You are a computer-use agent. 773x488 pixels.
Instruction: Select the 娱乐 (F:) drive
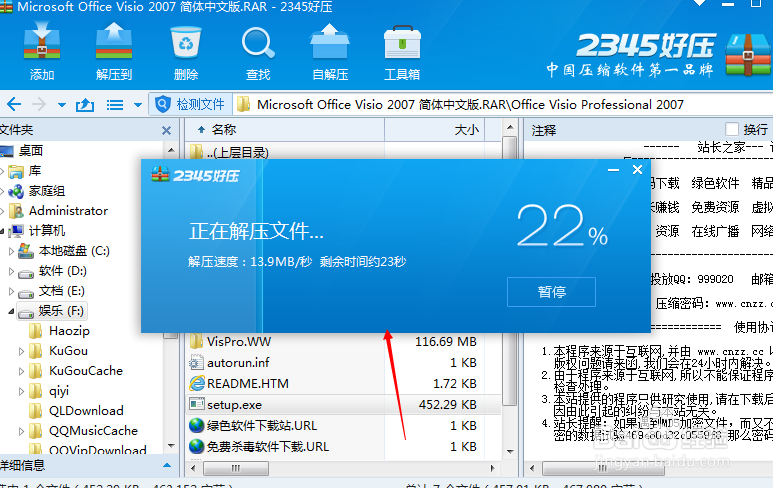tap(52, 311)
